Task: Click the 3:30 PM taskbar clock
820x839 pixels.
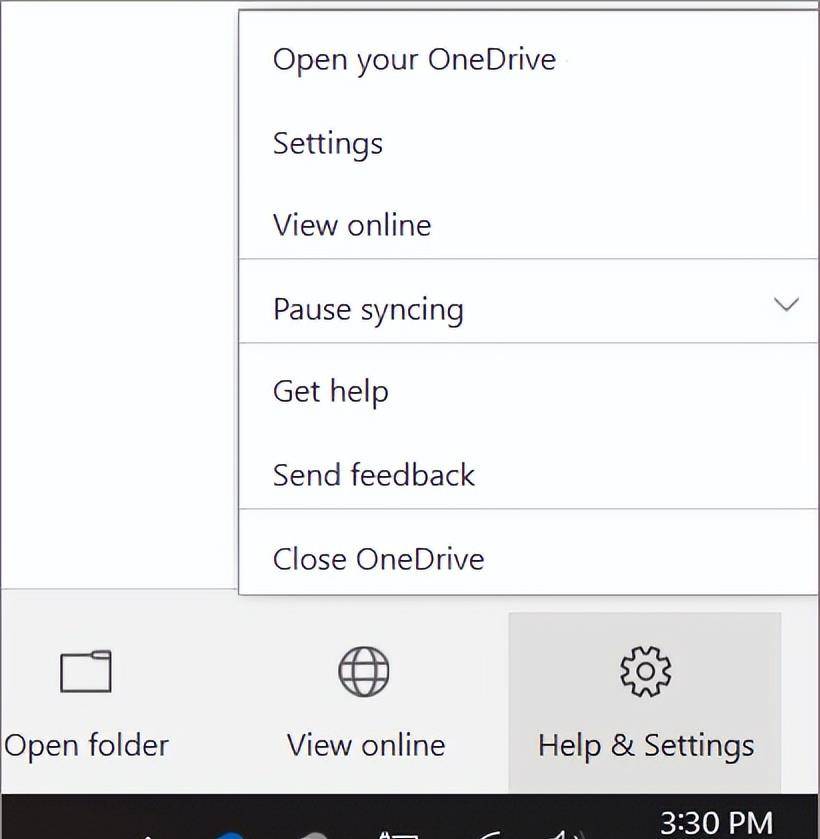Action: [x=716, y=823]
